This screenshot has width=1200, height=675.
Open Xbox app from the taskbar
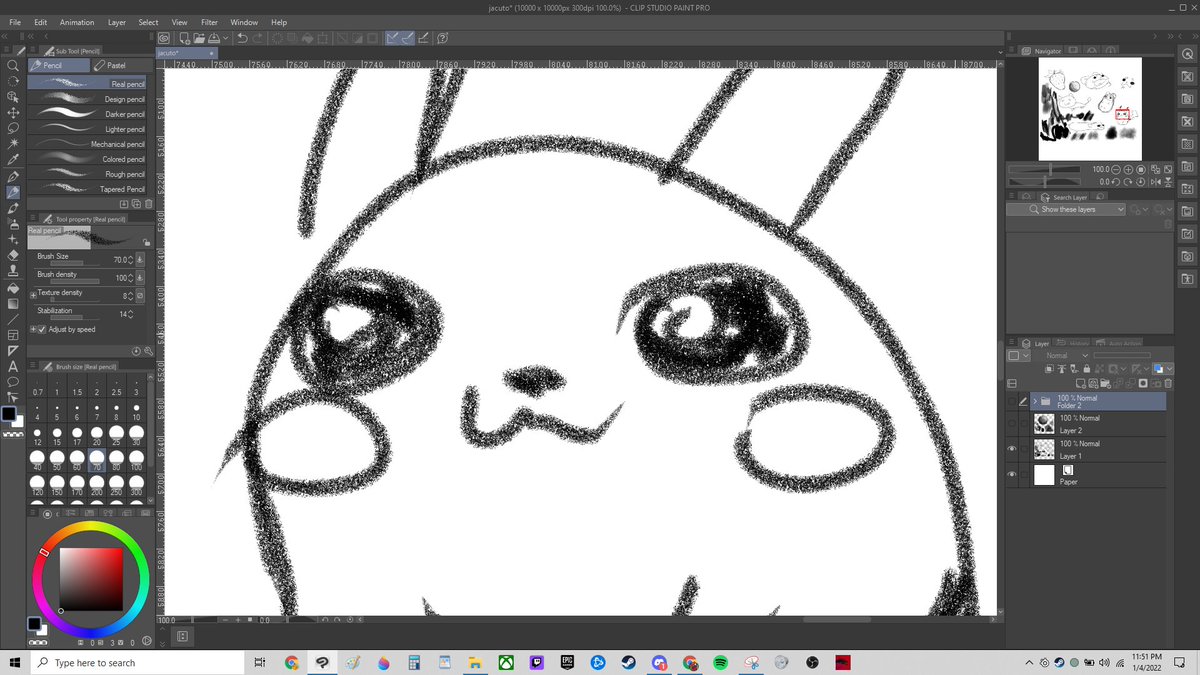click(x=506, y=662)
